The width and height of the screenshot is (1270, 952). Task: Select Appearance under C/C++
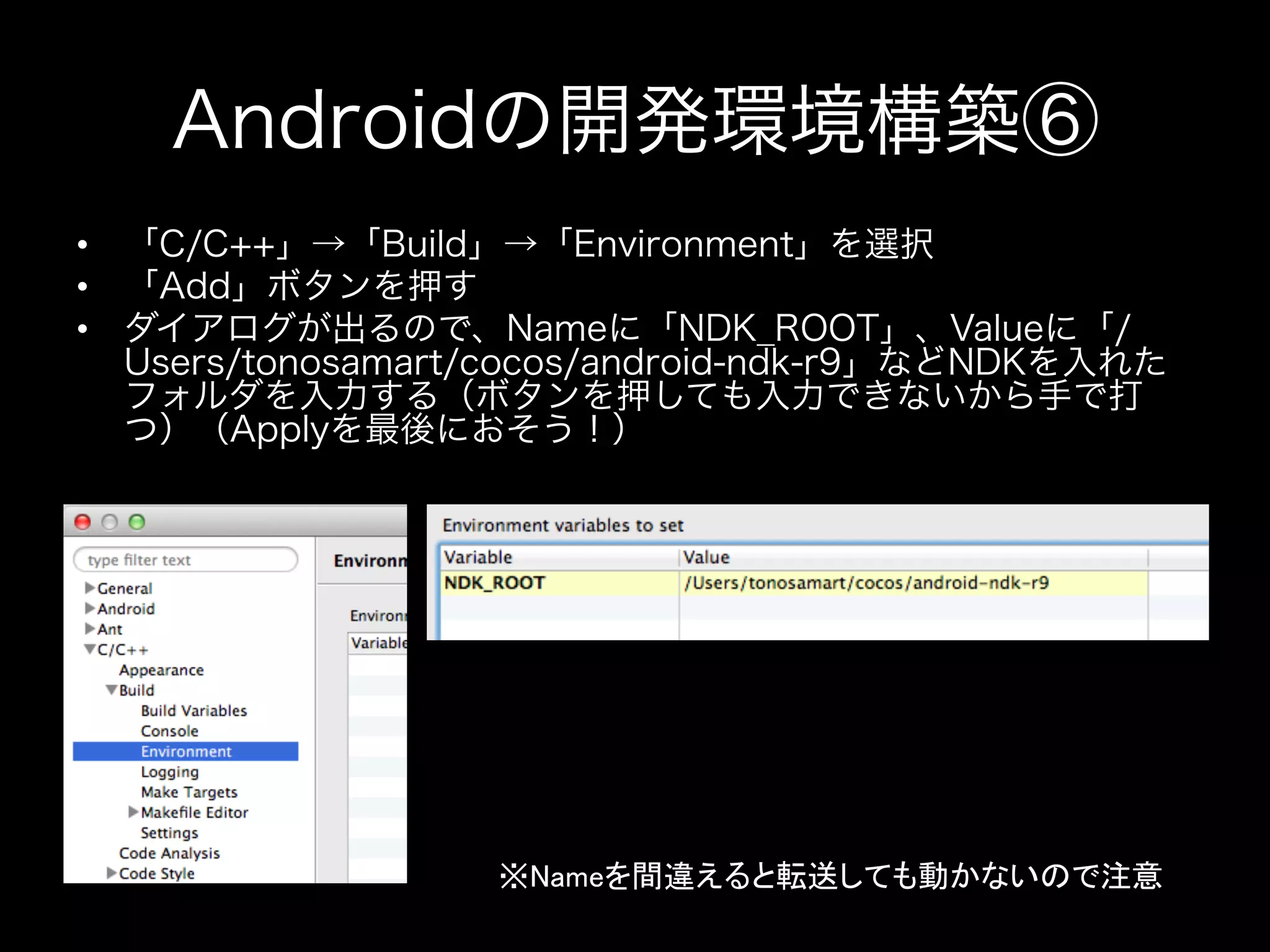point(161,670)
